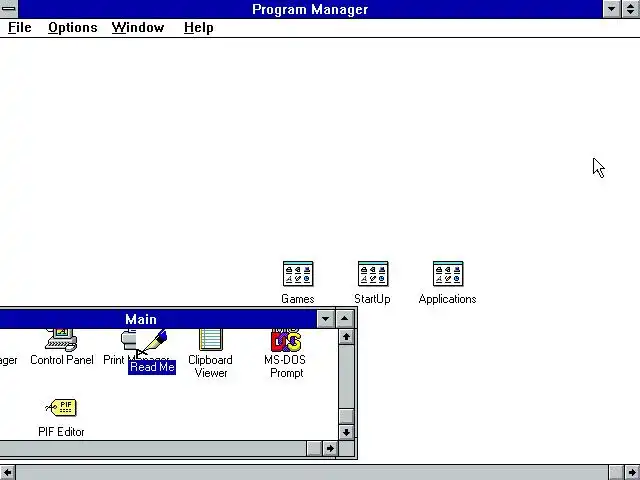This screenshot has width=640, height=480.
Task: Select the Clipboard Viewer icon
Action: [211, 340]
